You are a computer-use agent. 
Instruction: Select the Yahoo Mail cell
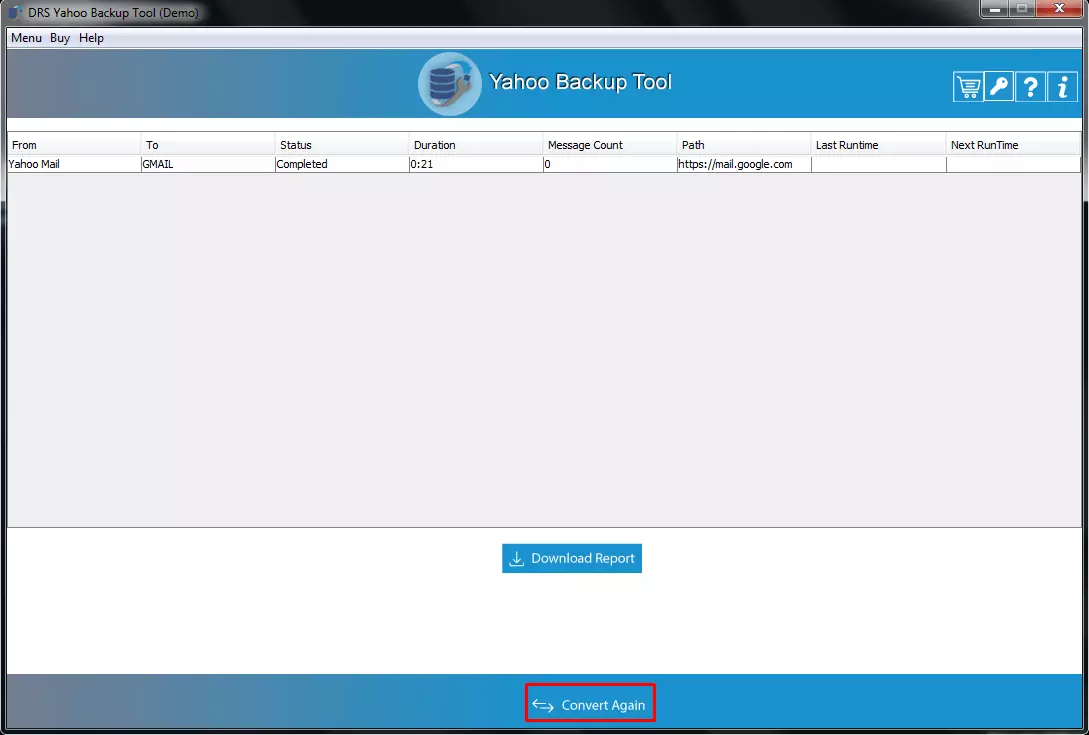click(x=74, y=164)
